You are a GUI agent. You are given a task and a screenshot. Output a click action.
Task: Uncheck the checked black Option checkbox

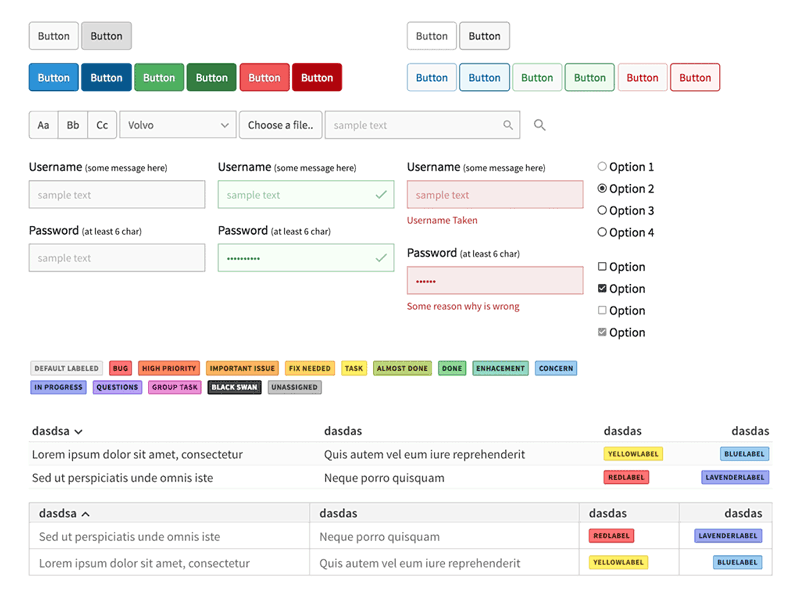click(602, 289)
